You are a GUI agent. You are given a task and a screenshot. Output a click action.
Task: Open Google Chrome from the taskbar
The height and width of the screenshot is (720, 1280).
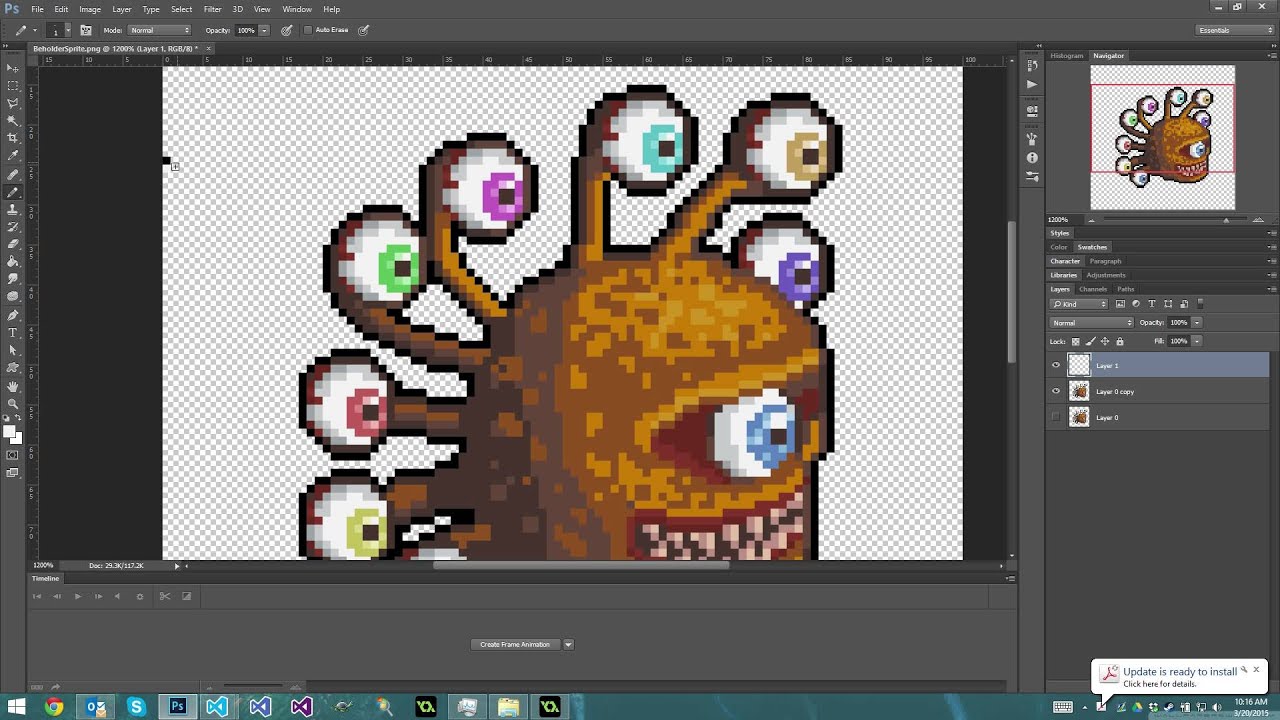[x=54, y=707]
